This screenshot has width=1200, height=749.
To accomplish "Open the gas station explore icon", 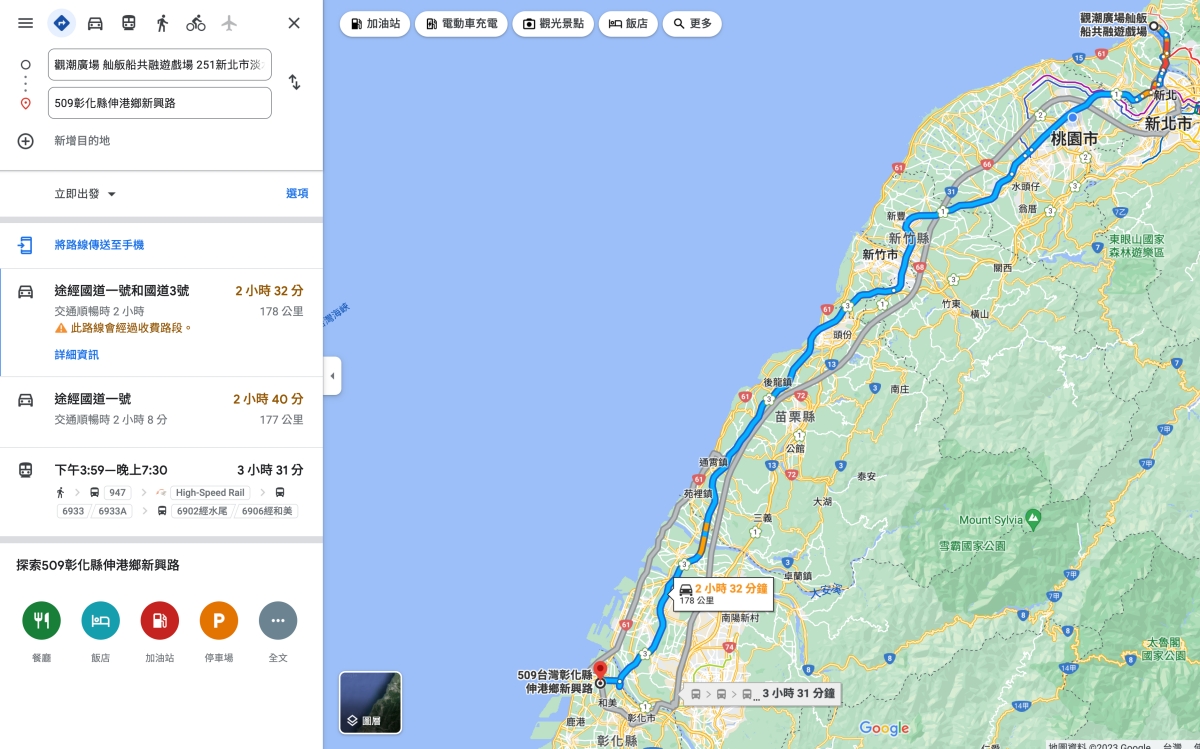I will 160,621.
